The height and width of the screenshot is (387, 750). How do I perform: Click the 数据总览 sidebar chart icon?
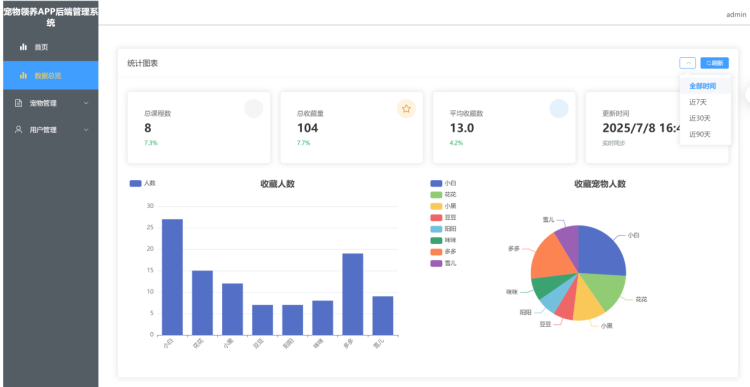pyautogui.click(x=23, y=76)
